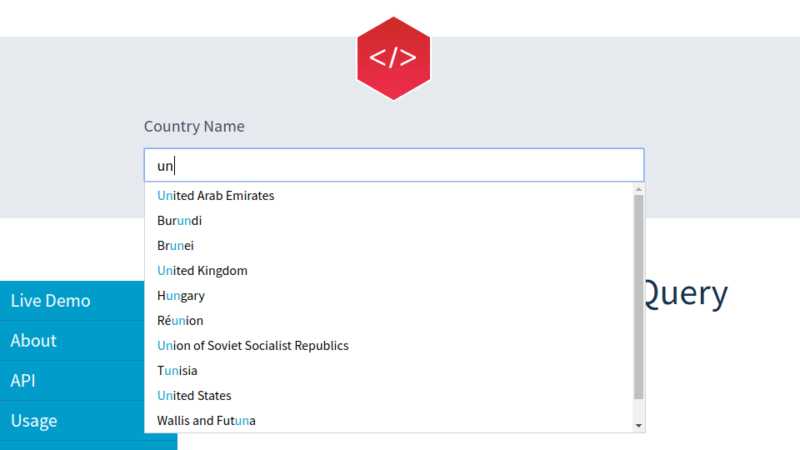
Task: Select United Arab Emirates suggestion
Action: pyautogui.click(x=216, y=196)
